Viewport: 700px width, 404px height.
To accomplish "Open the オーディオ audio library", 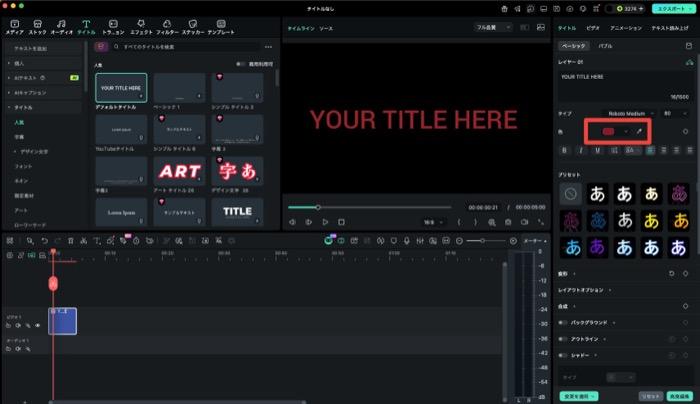I will (61, 27).
